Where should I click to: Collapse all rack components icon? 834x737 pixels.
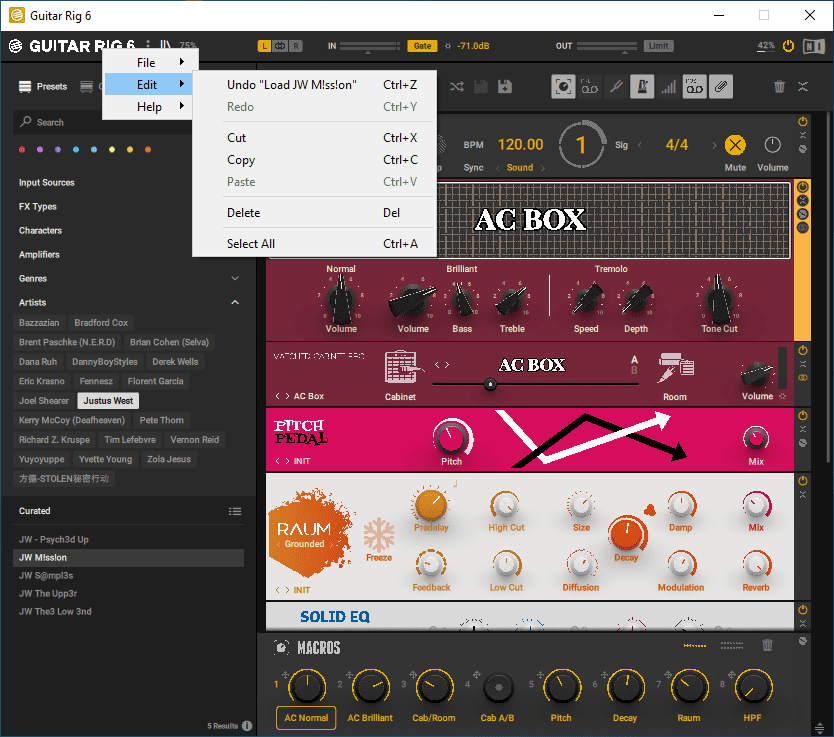pyautogui.click(x=803, y=87)
